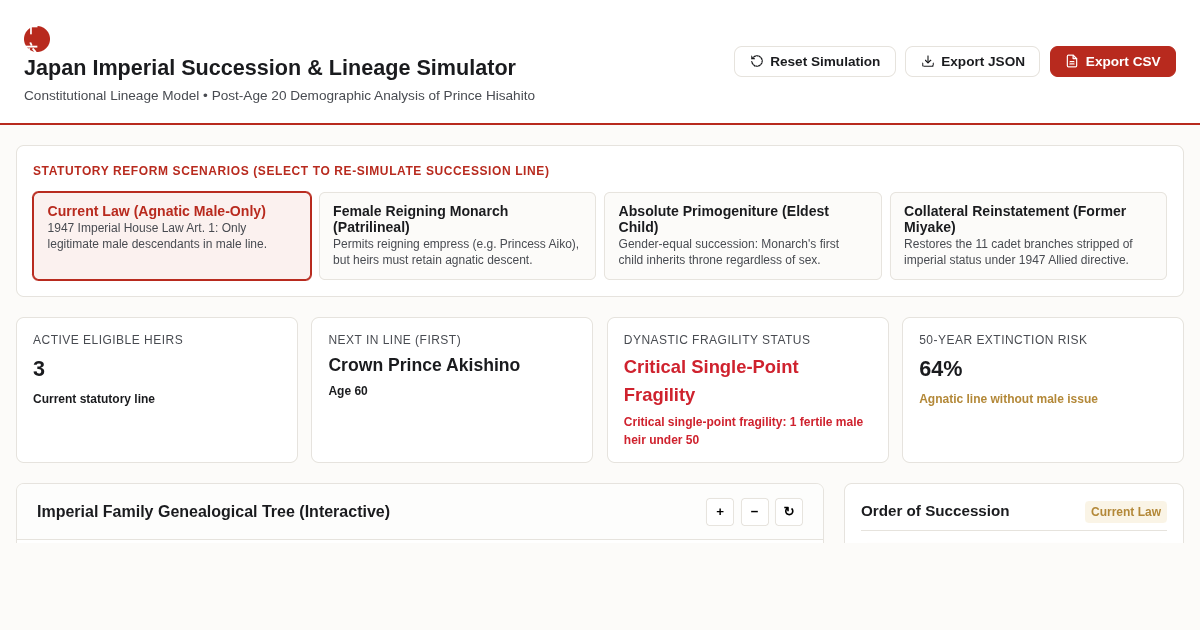Viewport: 1200px width, 630px height.
Task: Export data as CSV
Action: (1113, 61)
